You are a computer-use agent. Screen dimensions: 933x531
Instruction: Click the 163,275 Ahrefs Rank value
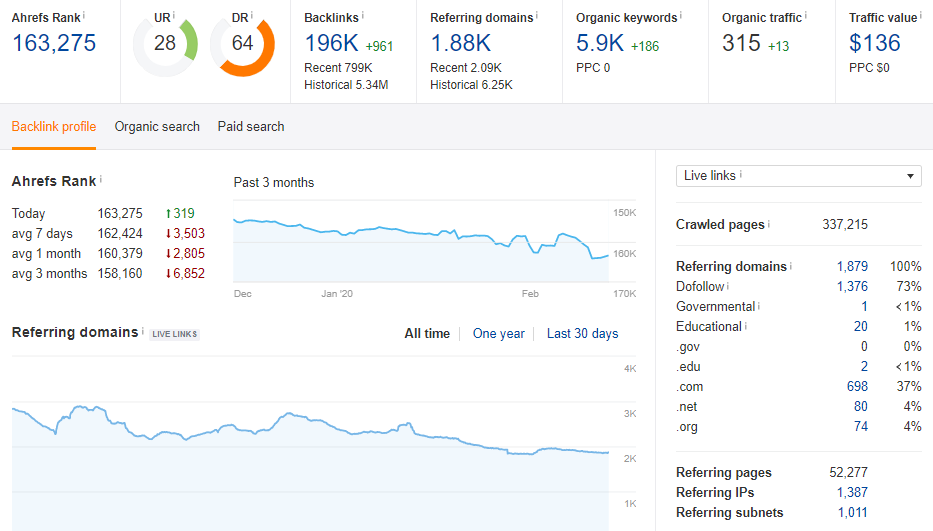tap(54, 43)
